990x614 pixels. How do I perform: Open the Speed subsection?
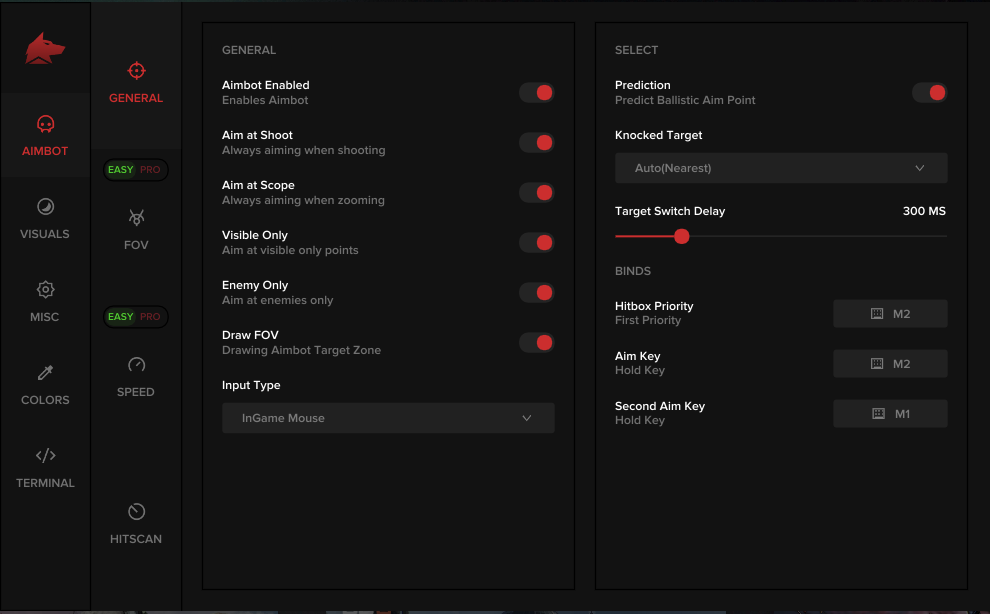[135, 377]
